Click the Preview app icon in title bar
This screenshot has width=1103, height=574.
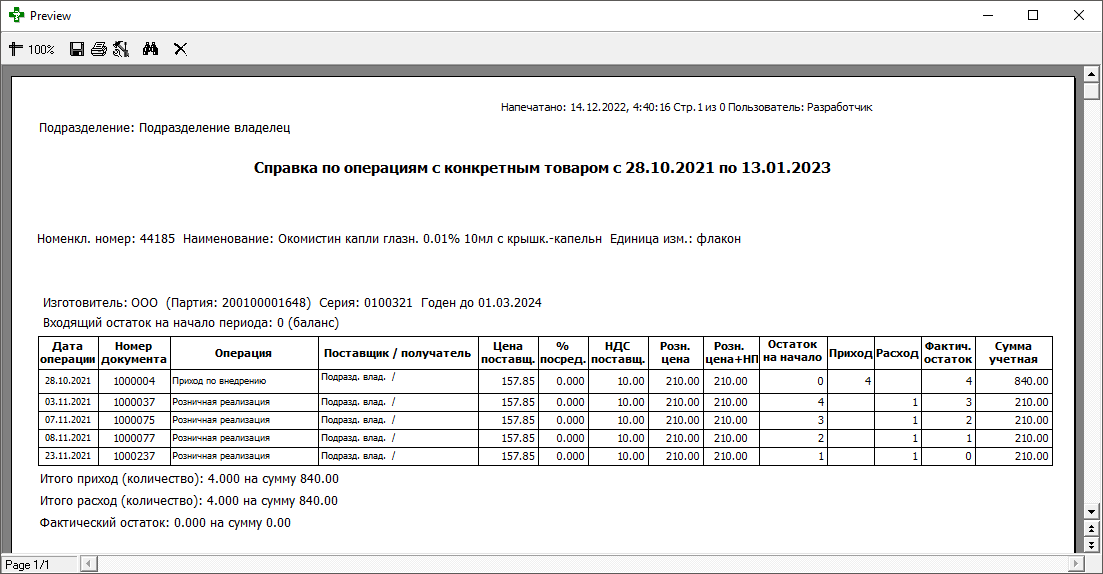pyautogui.click(x=16, y=16)
